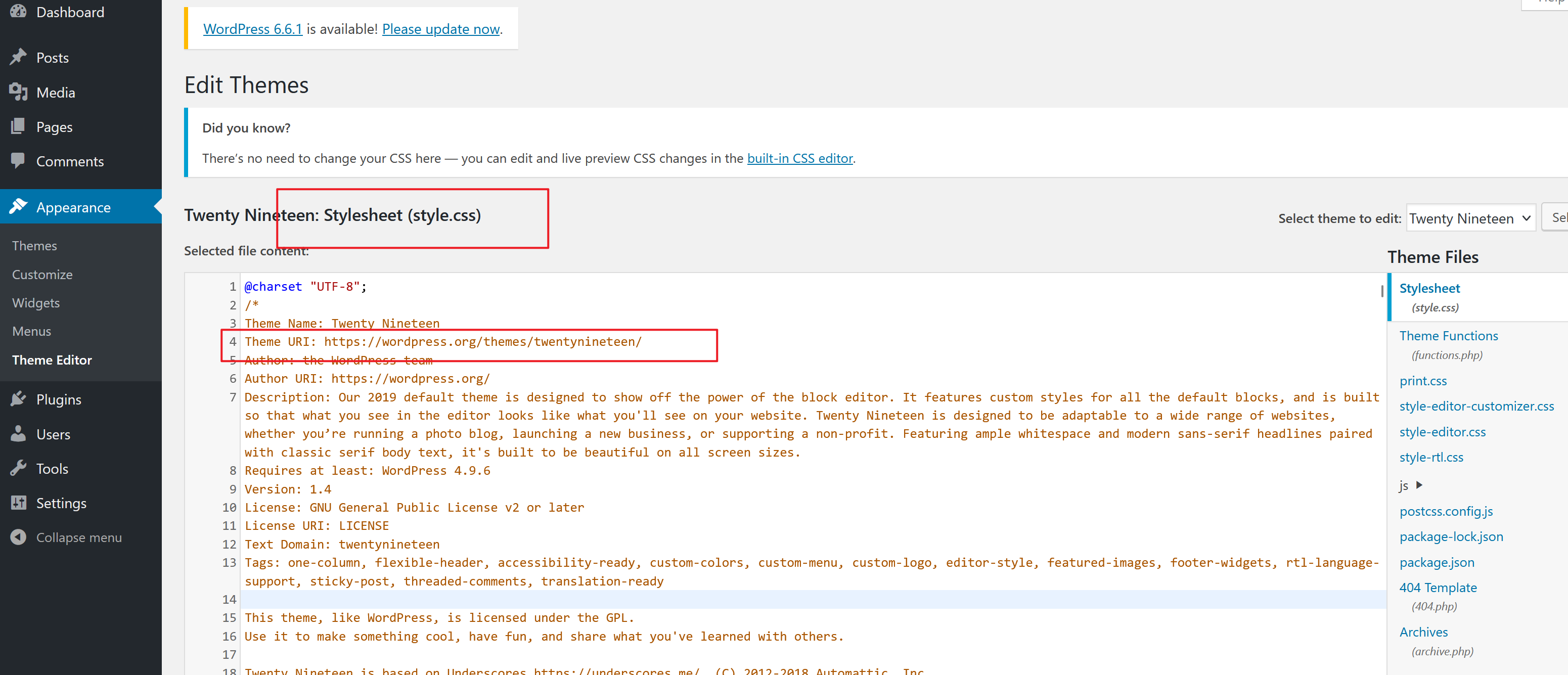Open the built-in CSS editor link
The width and height of the screenshot is (1568, 675).
tap(799, 158)
